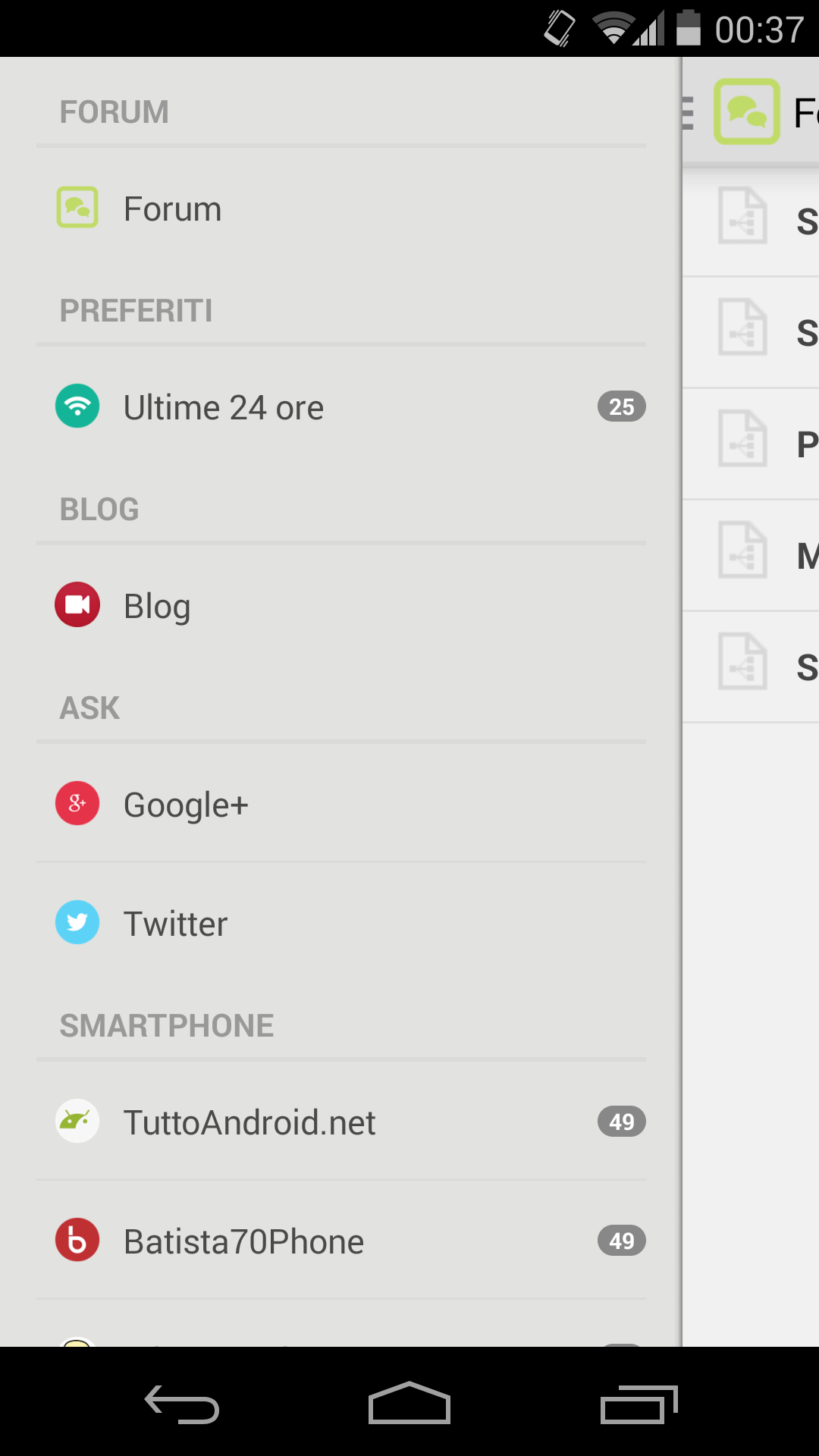This screenshot has height=1456, width=819.
Task: Tap the 49 badge beside Batista70Phone
Action: [621, 1241]
